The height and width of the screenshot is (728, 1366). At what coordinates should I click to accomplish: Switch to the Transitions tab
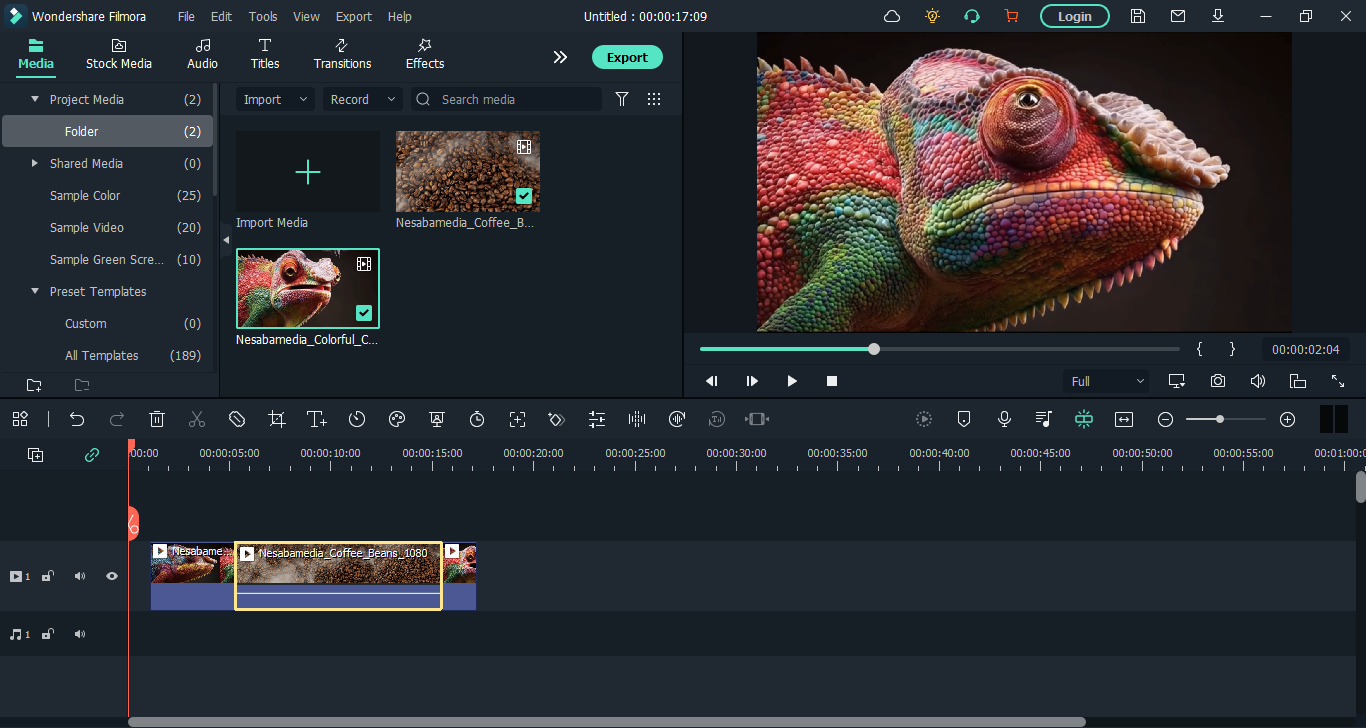tap(342, 54)
